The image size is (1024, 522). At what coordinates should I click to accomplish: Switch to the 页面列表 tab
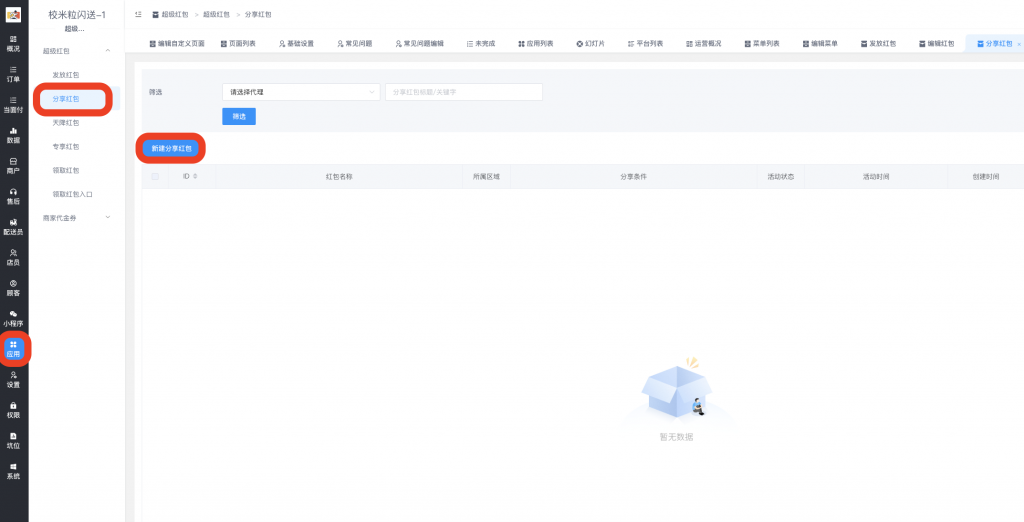click(x=238, y=44)
